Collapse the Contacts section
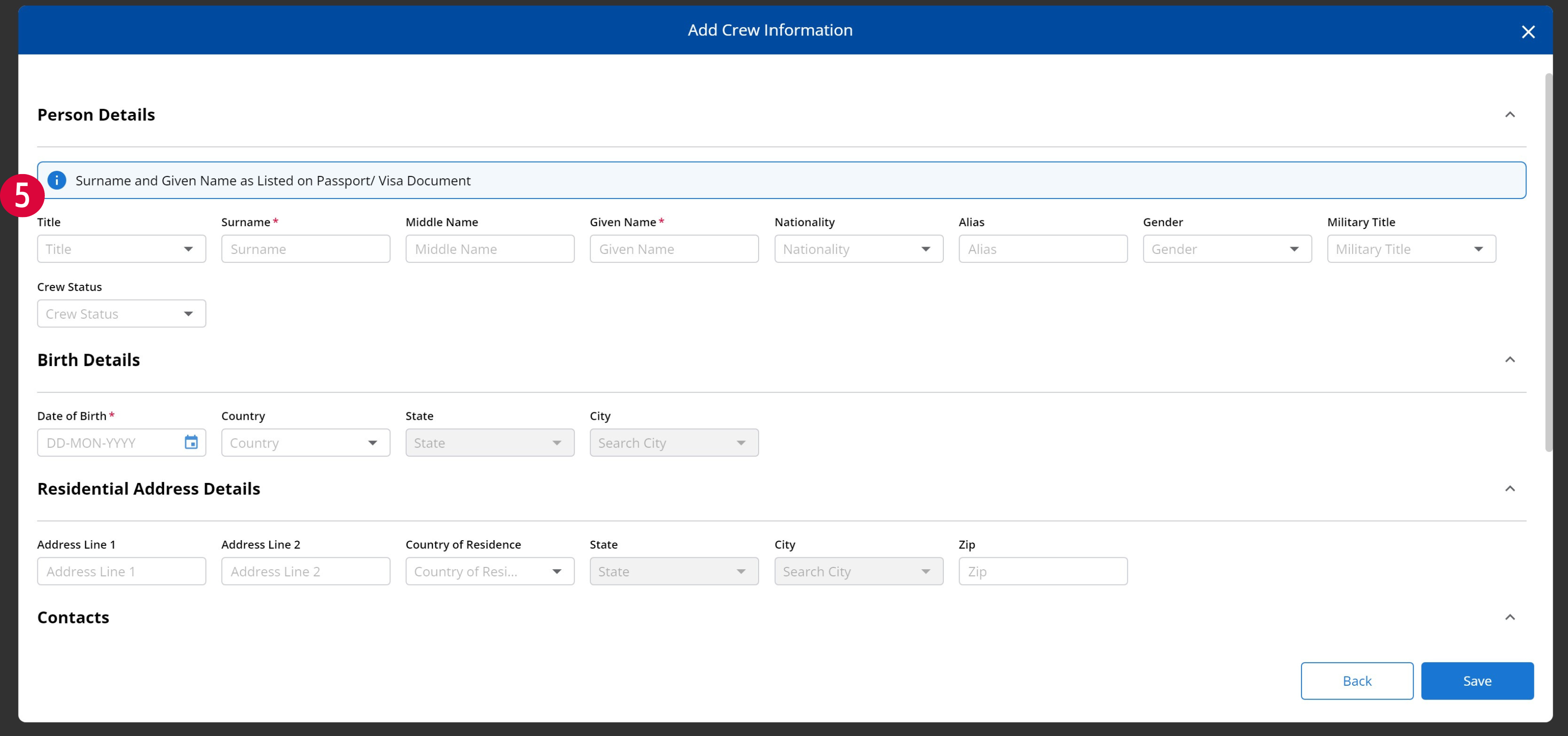The image size is (1568, 736). pyautogui.click(x=1510, y=617)
